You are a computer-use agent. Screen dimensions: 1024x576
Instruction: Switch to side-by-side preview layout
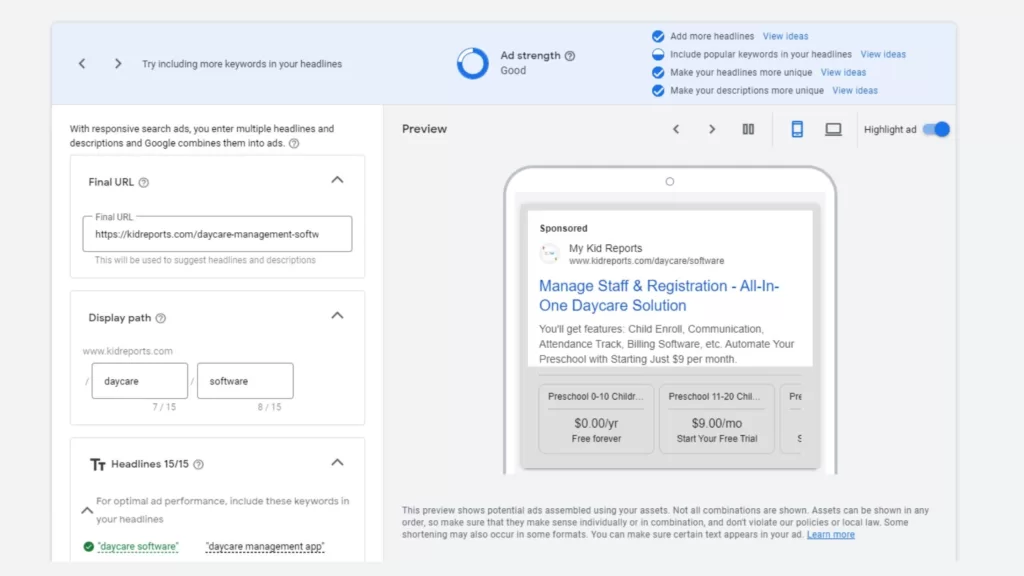tap(748, 129)
